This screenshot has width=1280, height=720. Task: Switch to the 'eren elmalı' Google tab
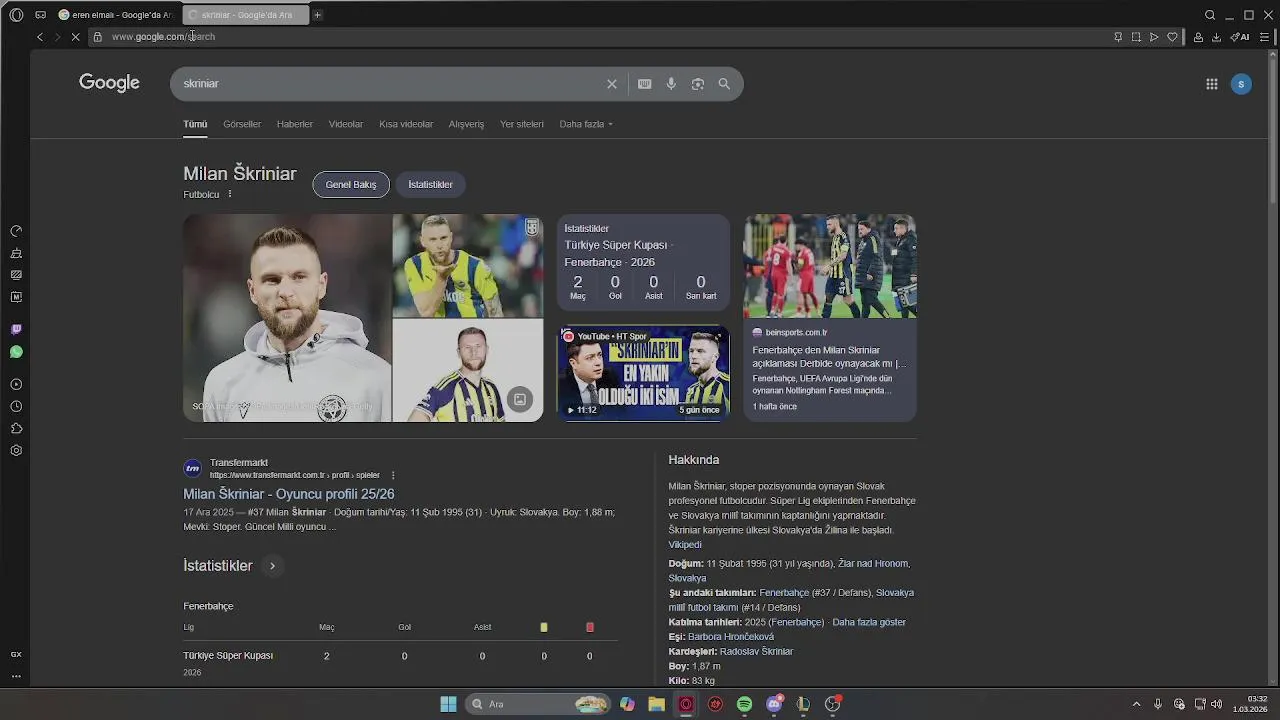coord(116,15)
